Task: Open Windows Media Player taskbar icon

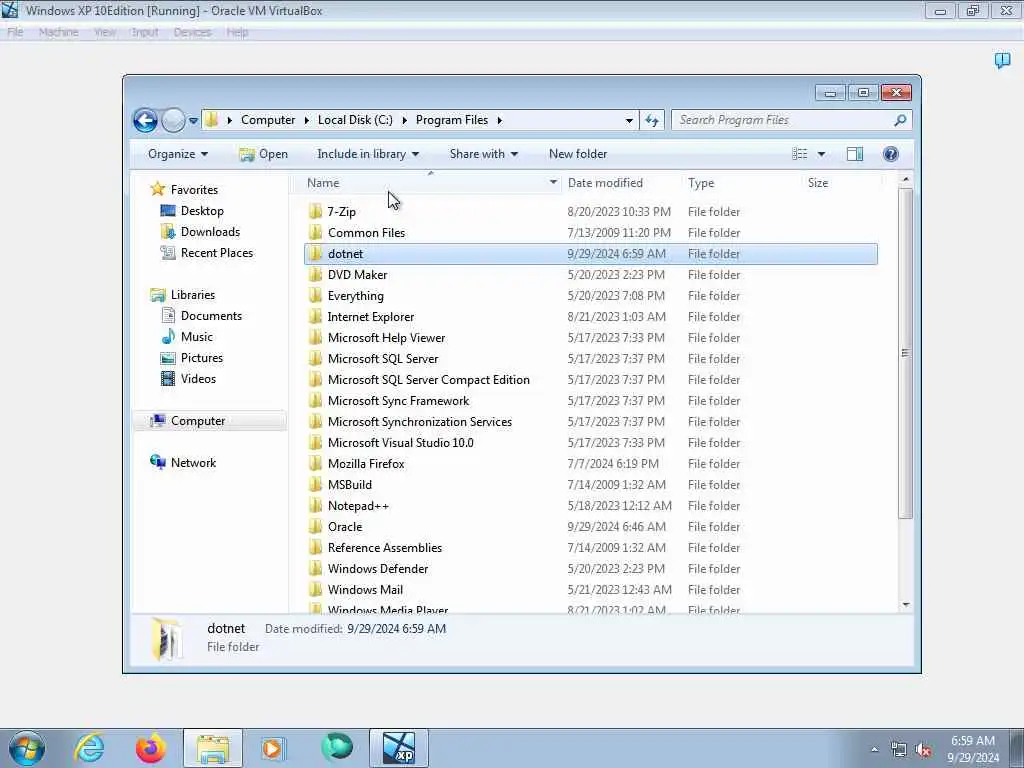Action: (272, 748)
